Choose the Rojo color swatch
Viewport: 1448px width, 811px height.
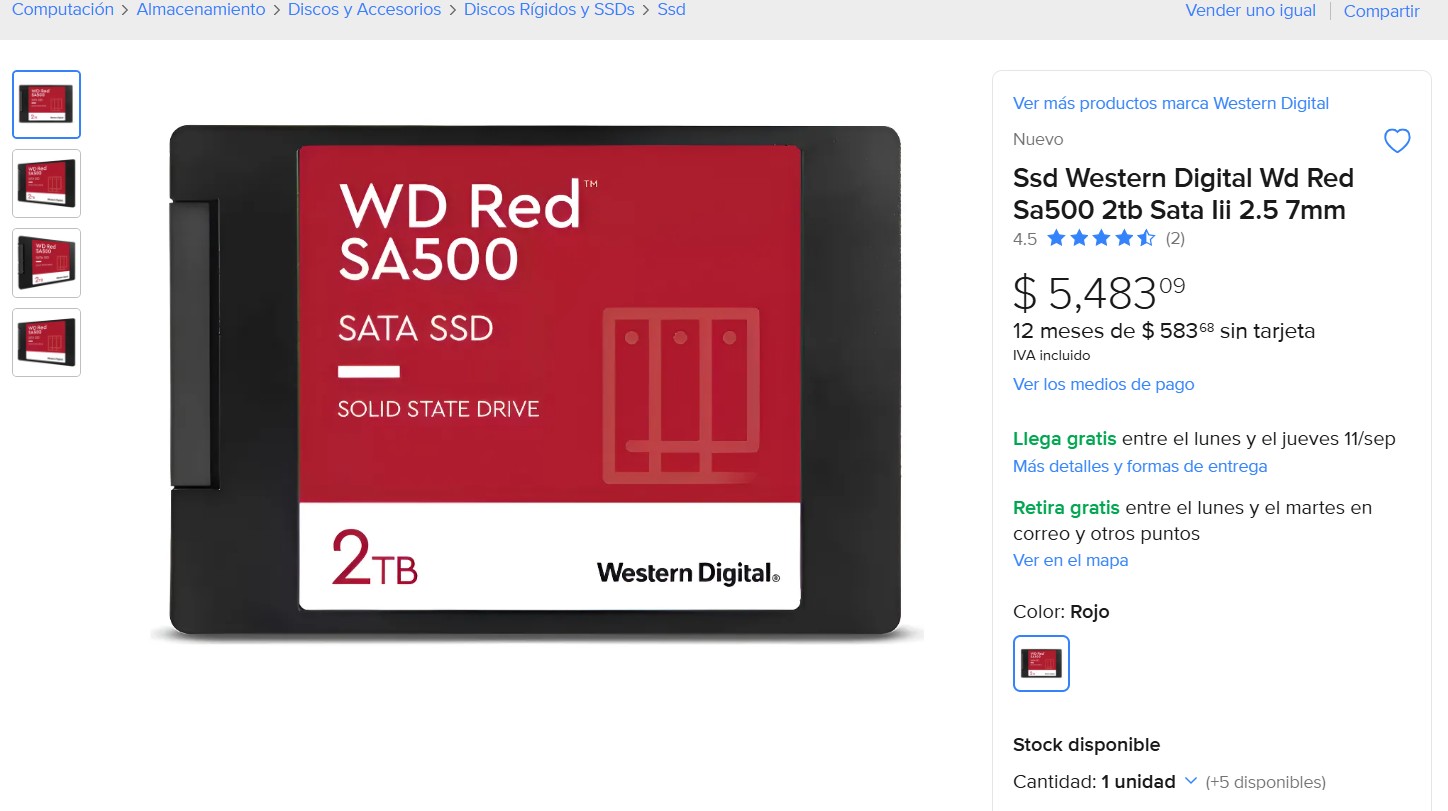coord(1041,663)
